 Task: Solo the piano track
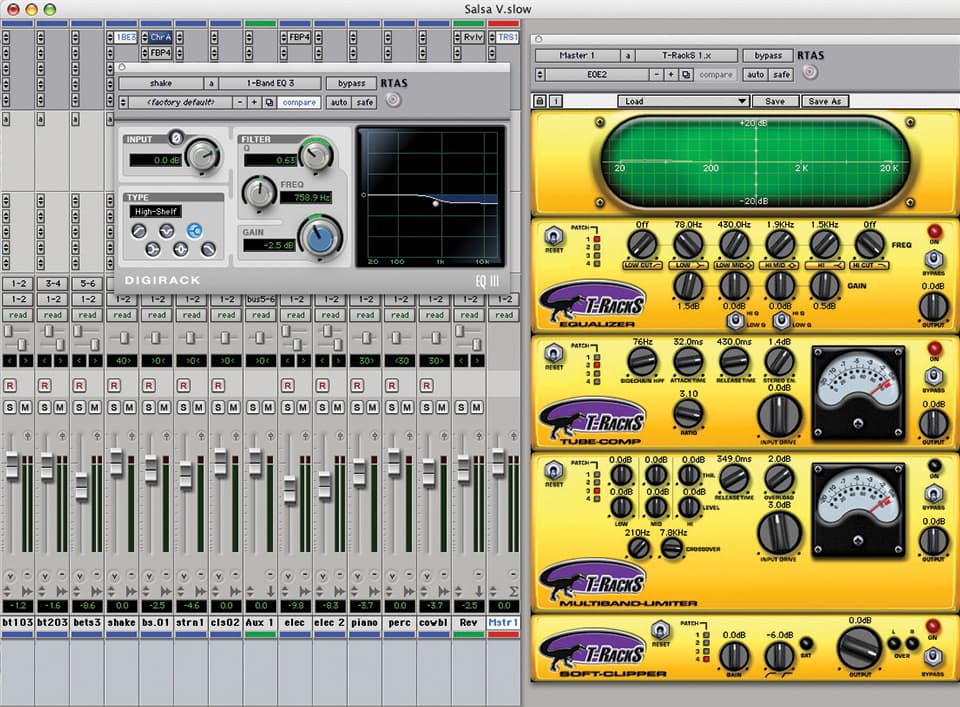click(357, 407)
